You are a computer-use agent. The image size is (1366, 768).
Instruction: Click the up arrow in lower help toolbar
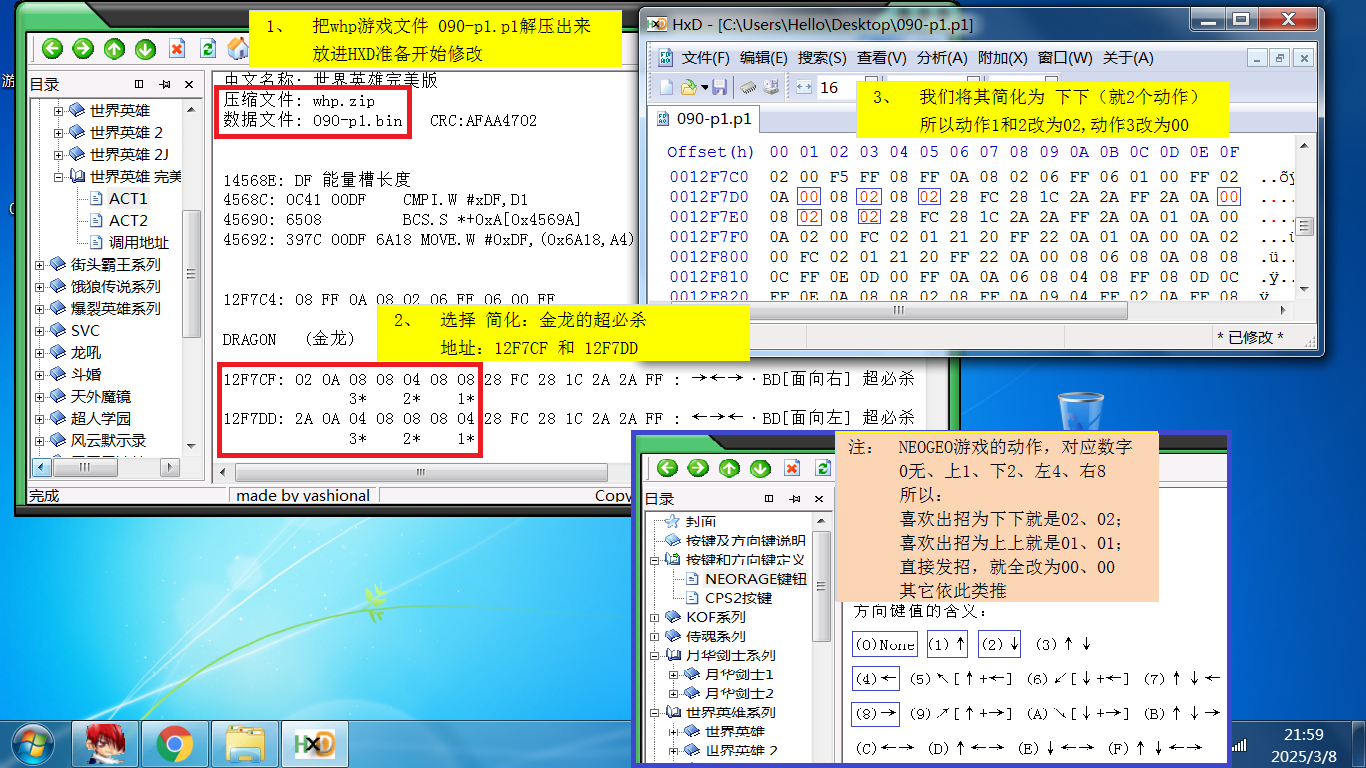pos(729,468)
